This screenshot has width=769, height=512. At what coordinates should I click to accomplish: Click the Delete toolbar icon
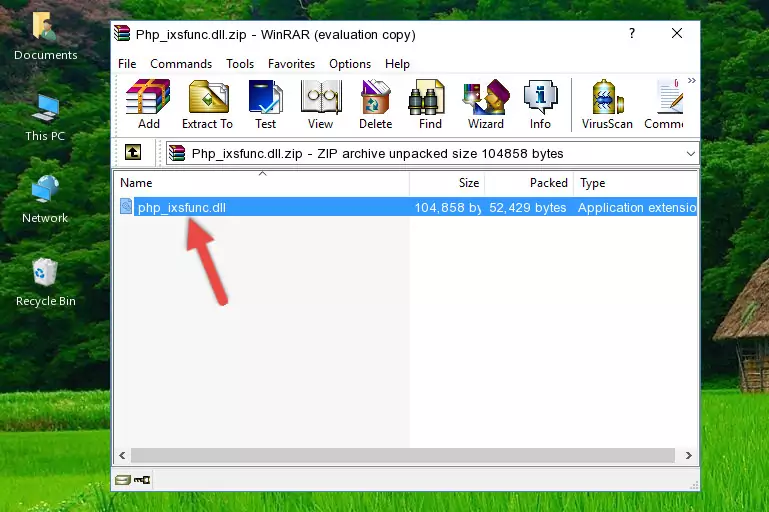point(375,104)
